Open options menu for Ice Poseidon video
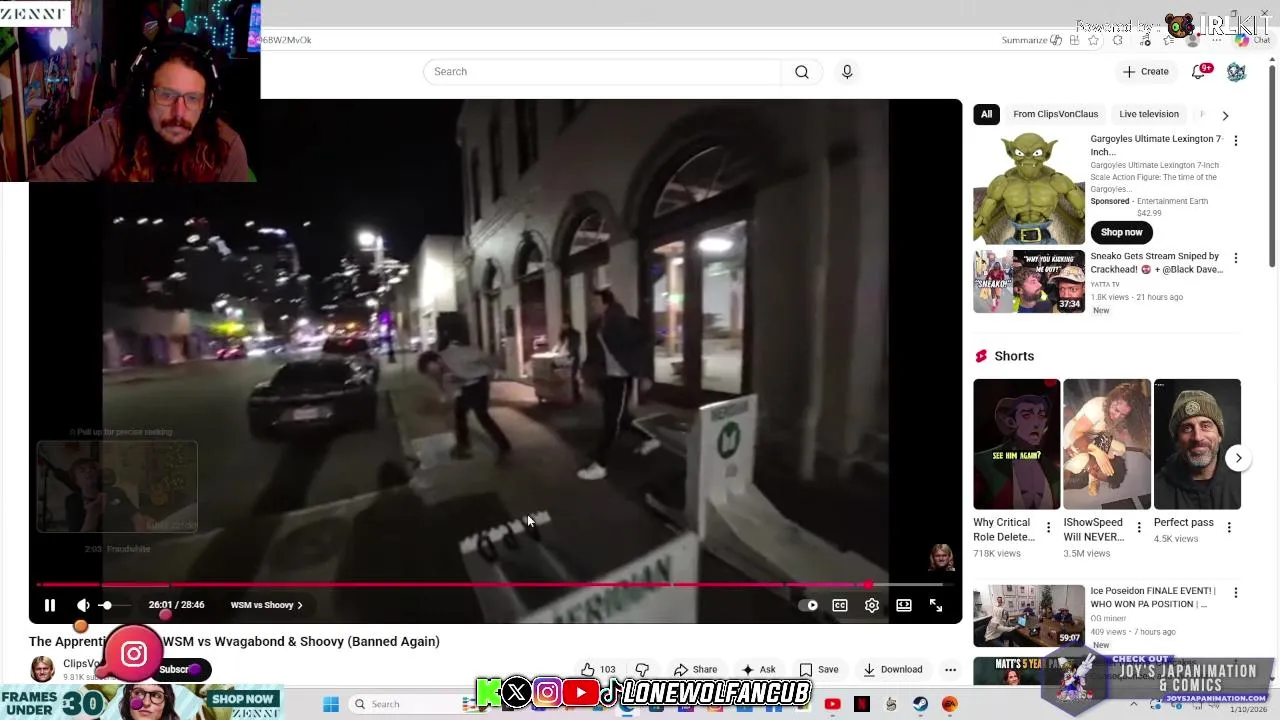The height and width of the screenshot is (720, 1280). (1236, 593)
